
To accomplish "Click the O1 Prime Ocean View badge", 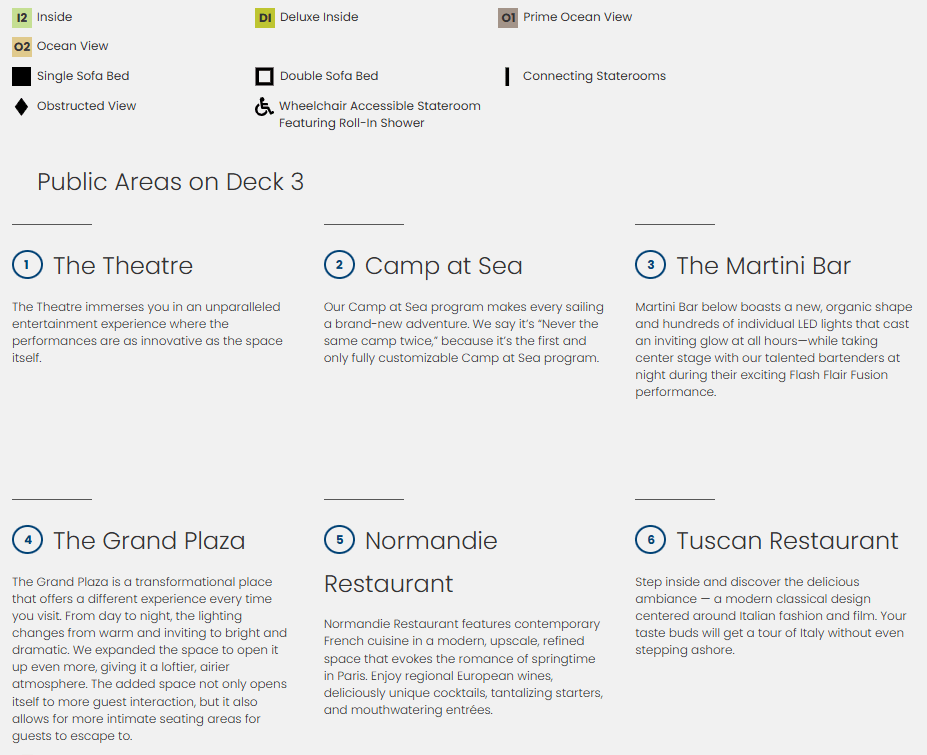I will pos(508,17).
